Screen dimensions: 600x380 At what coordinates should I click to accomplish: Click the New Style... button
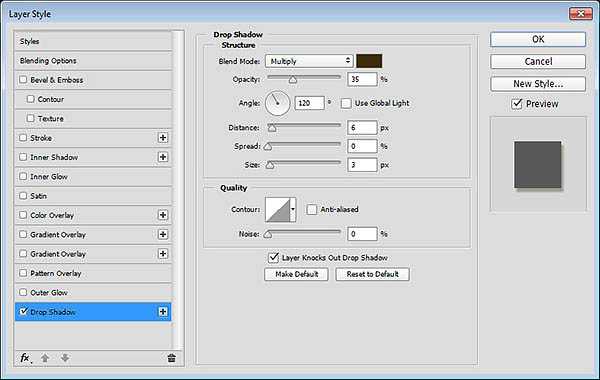tap(538, 84)
